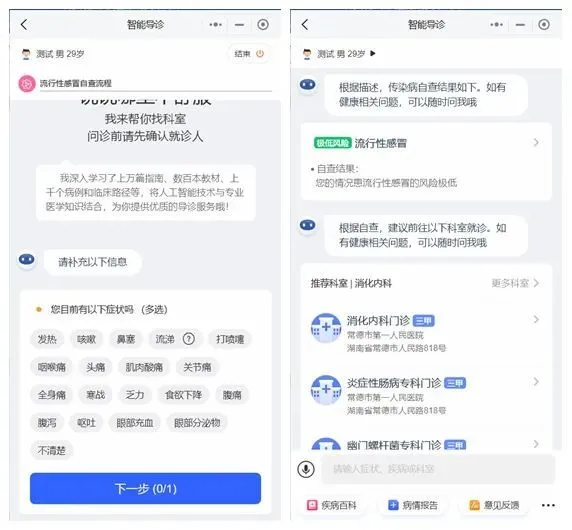Open 更多科室 to see more departments
572x530 pixels.
coord(515,283)
